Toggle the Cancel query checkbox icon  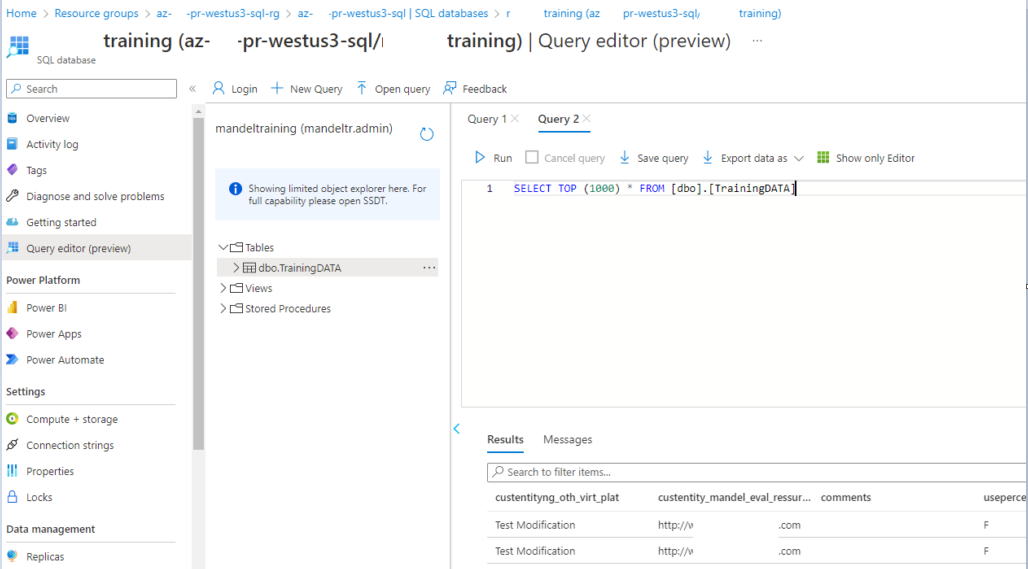coord(532,157)
